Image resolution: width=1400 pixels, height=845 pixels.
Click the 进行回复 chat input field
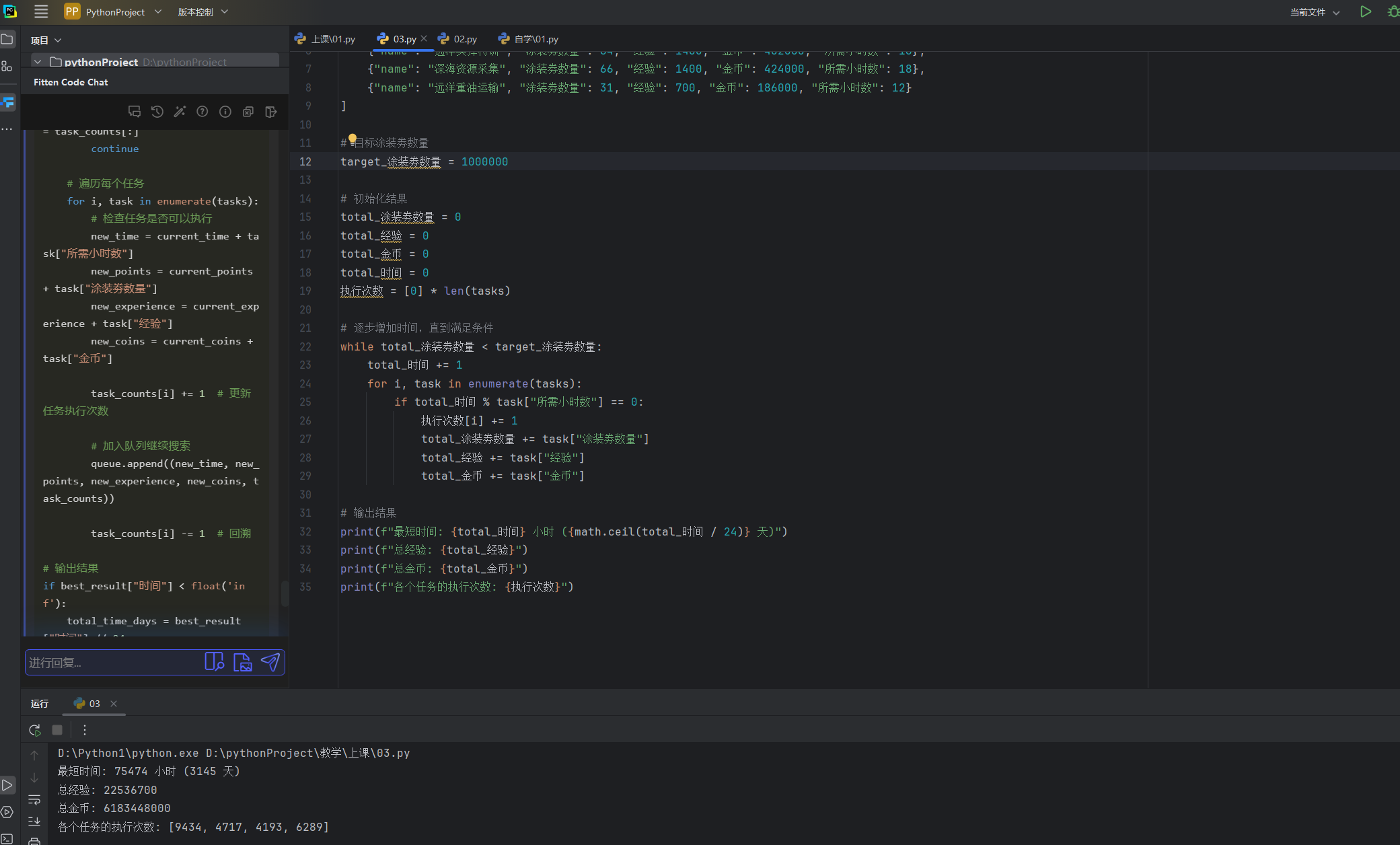(113, 663)
